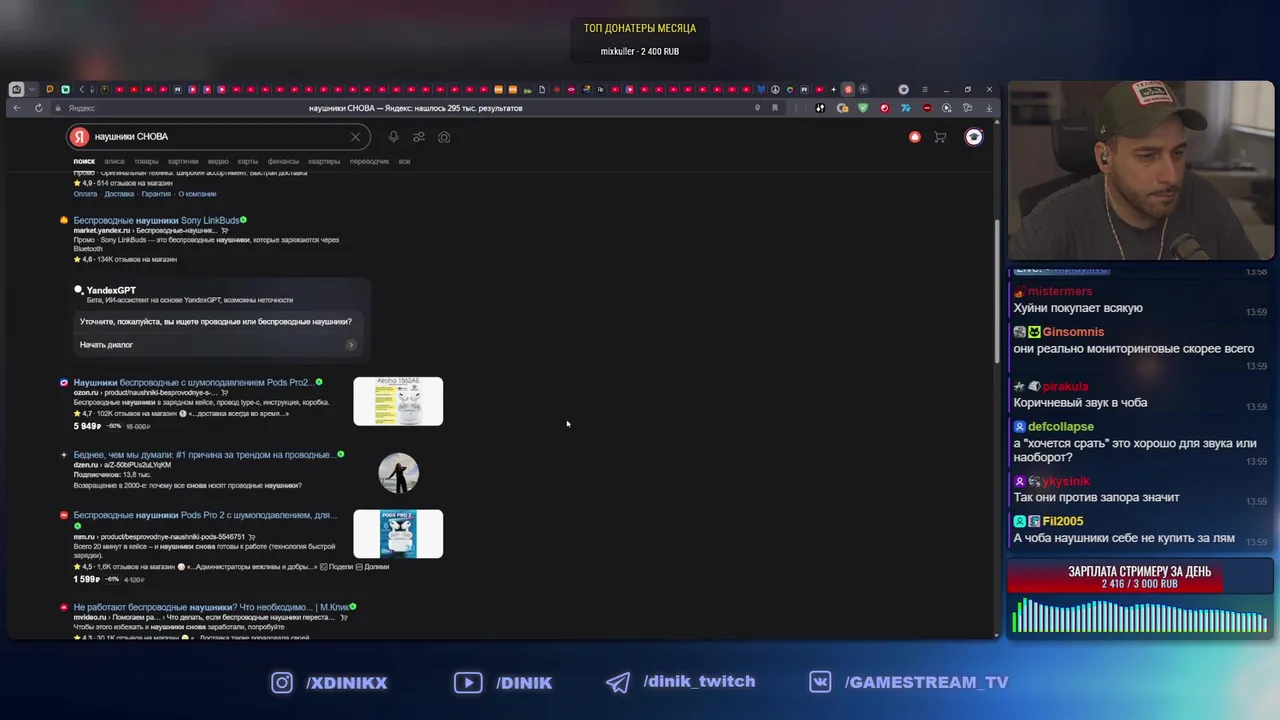The width and height of the screenshot is (1280, 720).
Task: Open 'Беспроводные наушники Sony LinkBuds' result
Action: [x=156, y=220]
